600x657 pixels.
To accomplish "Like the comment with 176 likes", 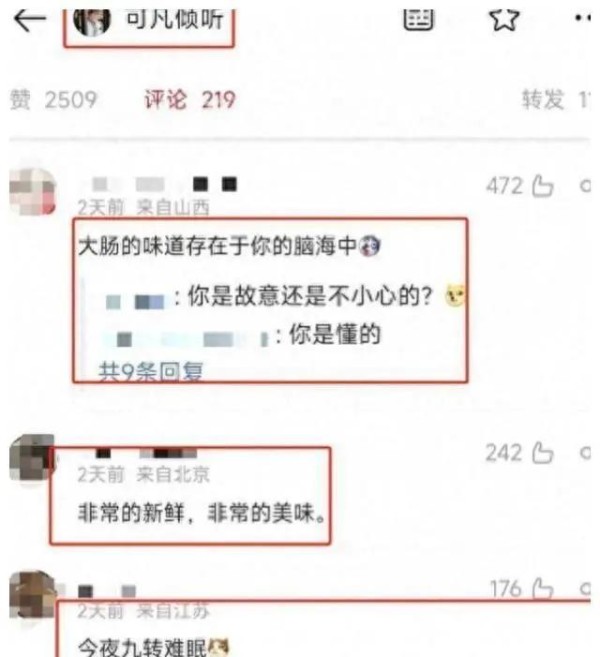I will click(543, 588).
